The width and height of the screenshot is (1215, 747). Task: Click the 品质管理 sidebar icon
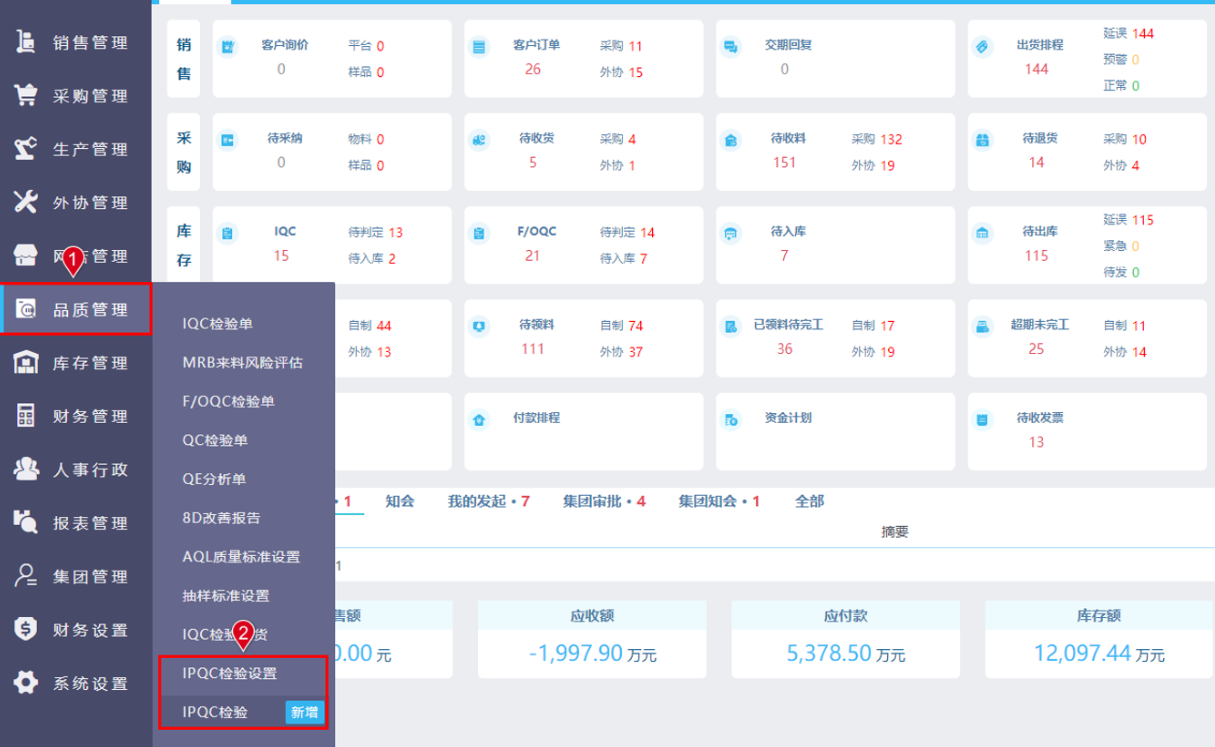(x=27, y=309)
